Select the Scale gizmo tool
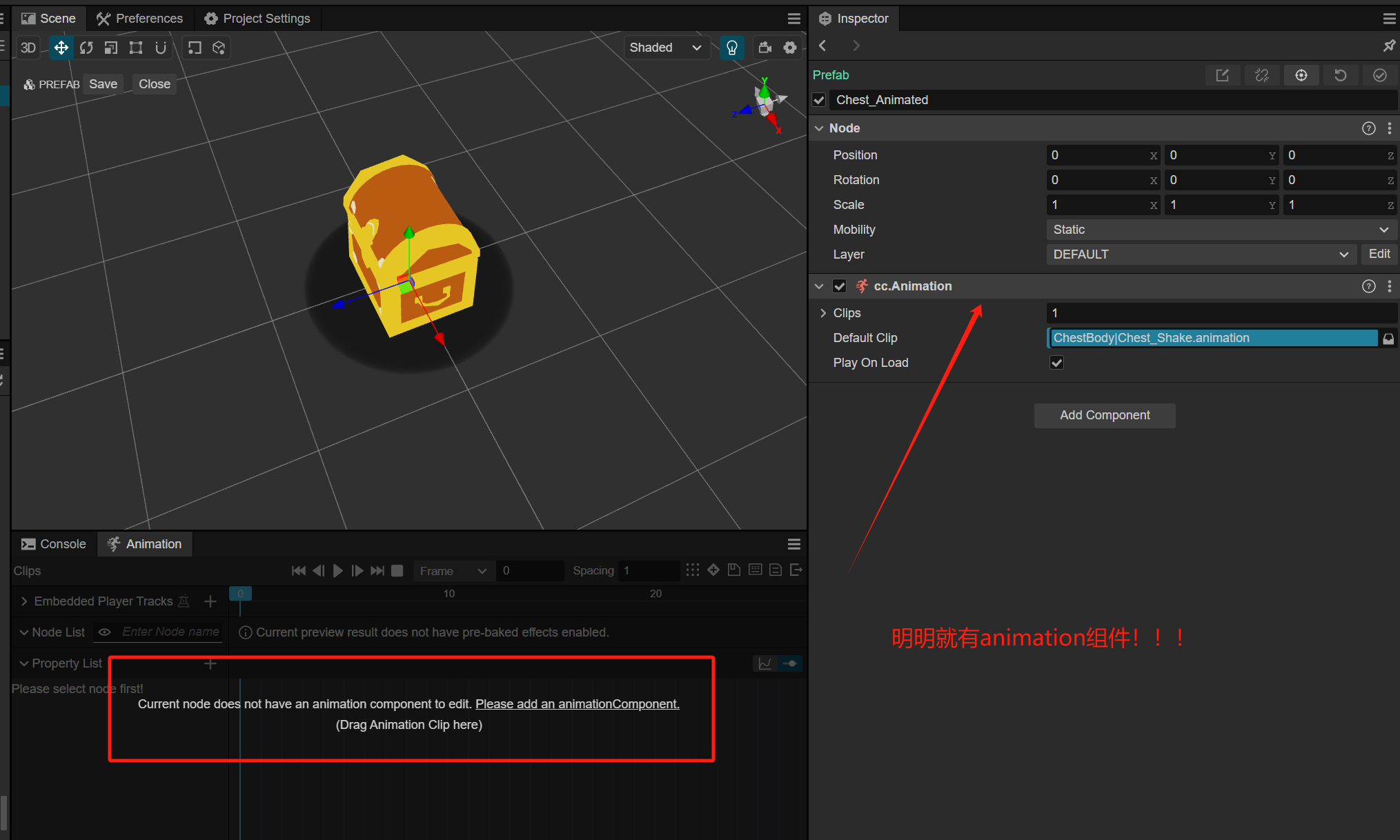1400x840 pixels. 111,48
